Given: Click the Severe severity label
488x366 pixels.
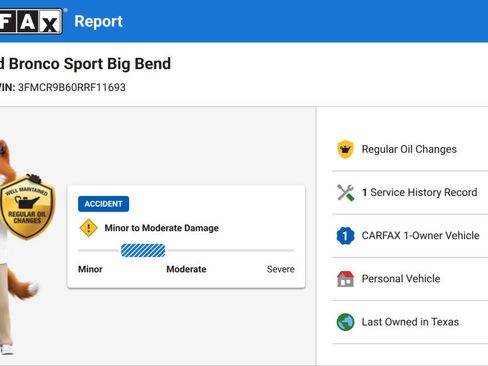Looking at the screenshot, I should pyautogui.click(x=281, y=269).
